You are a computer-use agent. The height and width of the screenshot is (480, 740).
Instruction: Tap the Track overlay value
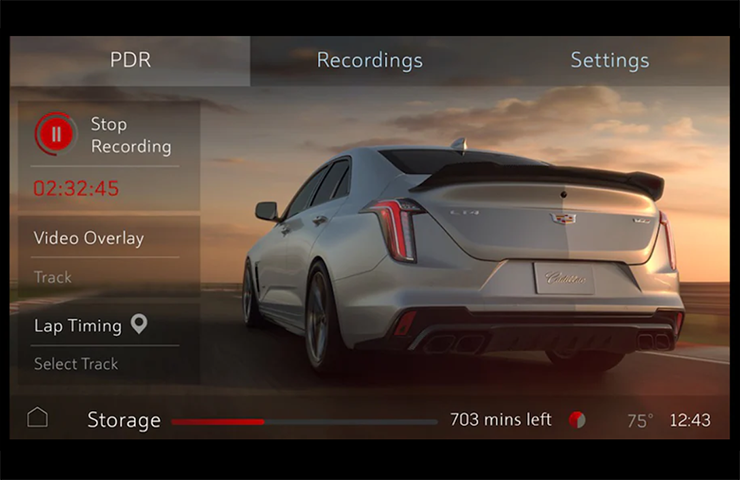pos(52,277)
